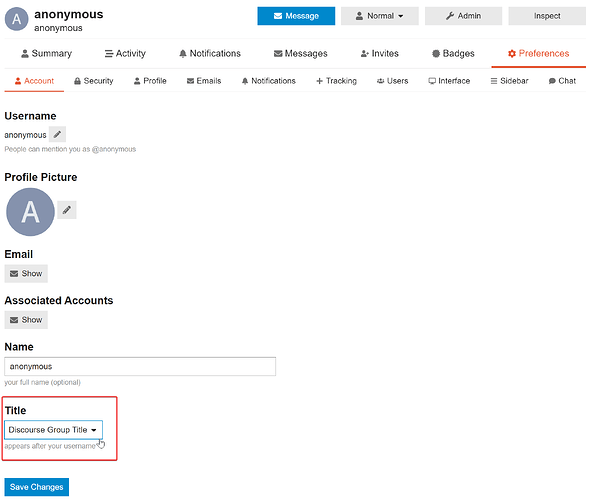Click the monitor icon on Interface sub-tab

point(432,81)
